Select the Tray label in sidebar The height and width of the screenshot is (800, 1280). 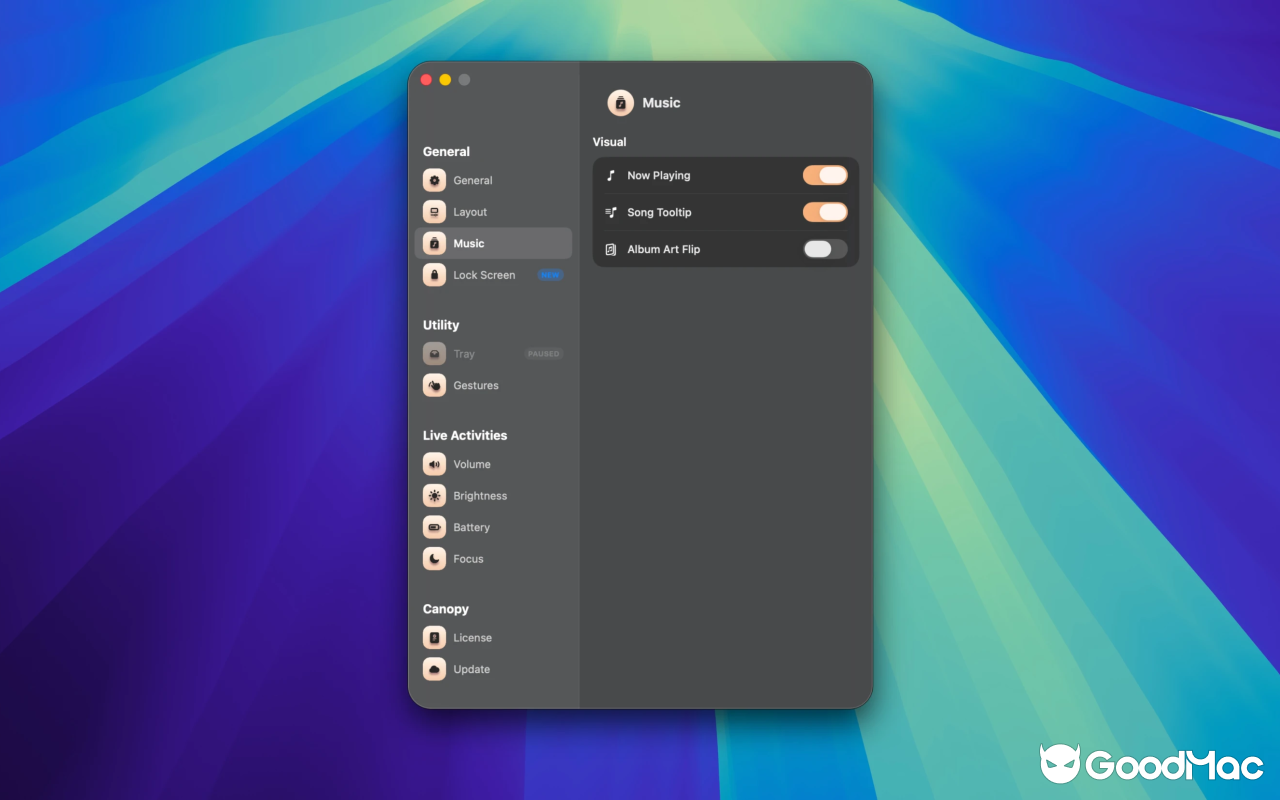[464, 354]
